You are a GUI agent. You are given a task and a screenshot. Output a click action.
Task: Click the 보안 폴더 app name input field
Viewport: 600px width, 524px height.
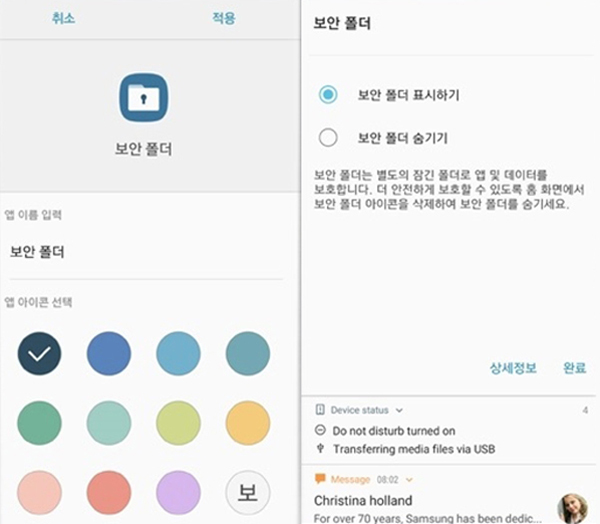click(x=146, y=252)
